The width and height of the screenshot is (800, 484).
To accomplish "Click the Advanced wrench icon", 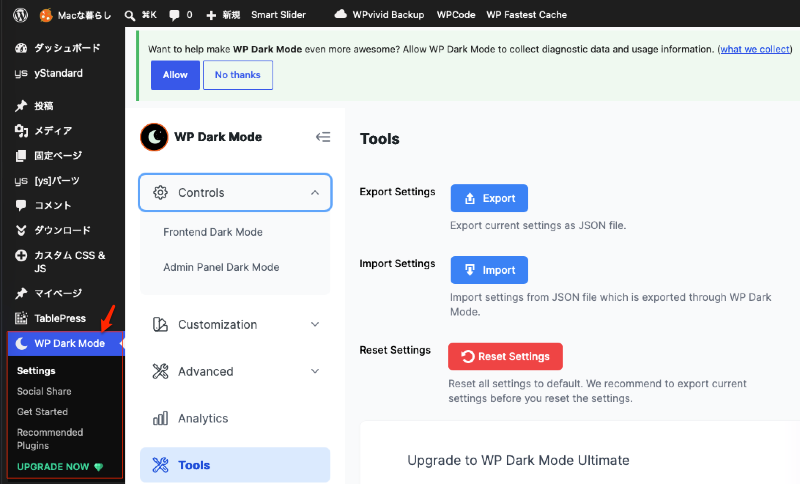I will (x=160, y=371).
